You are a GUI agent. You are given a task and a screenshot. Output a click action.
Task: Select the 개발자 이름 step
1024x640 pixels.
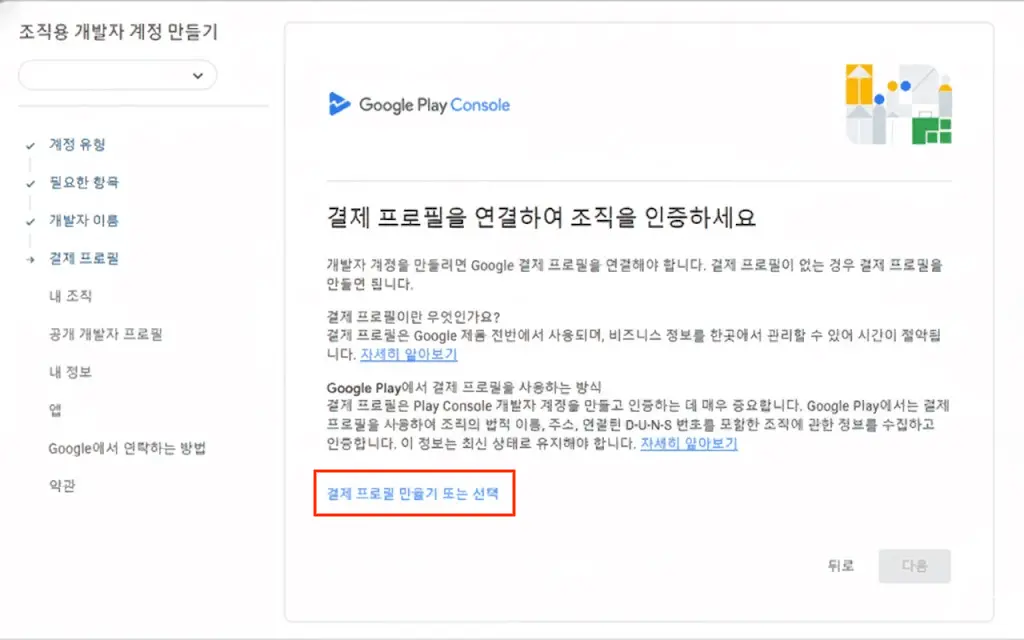tap(84, 220)
